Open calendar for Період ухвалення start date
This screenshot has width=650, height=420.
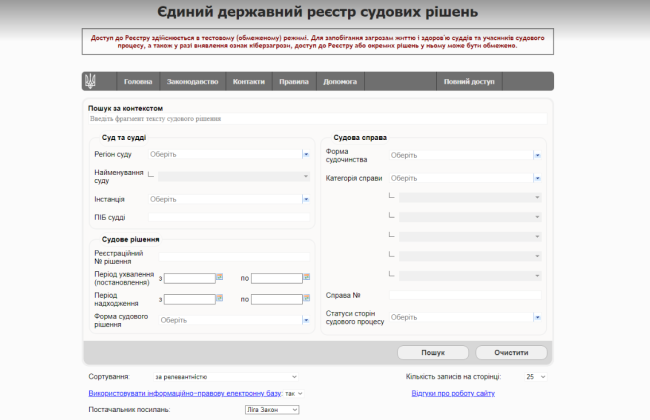point(220,277)
